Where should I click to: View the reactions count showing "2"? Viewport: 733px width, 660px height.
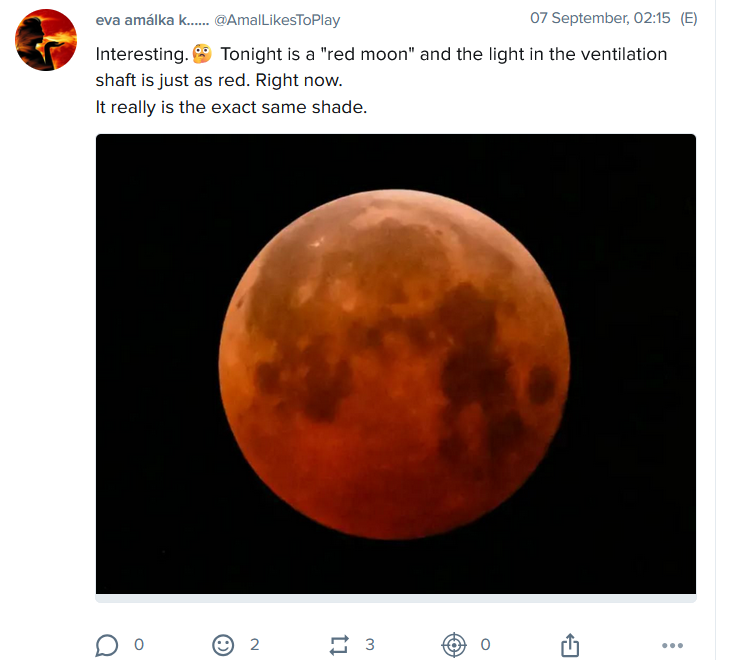point(255,645)
